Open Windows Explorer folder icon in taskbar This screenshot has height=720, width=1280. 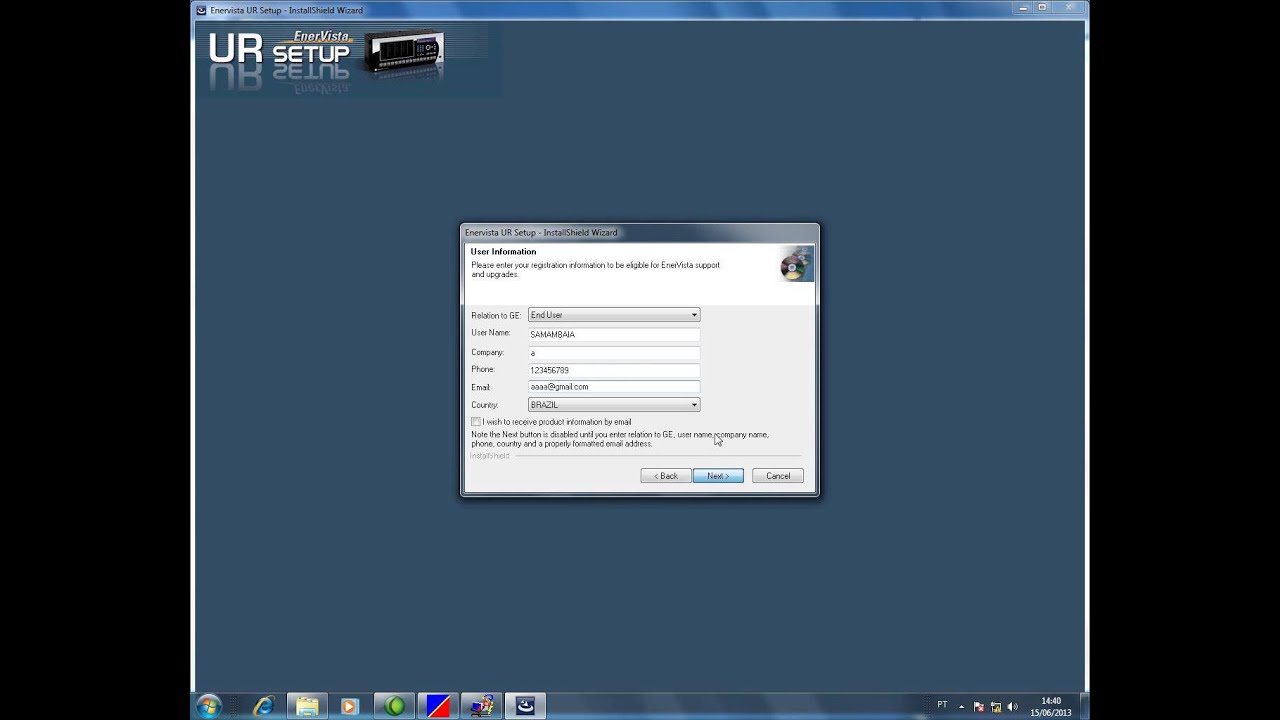coord(307,706)
